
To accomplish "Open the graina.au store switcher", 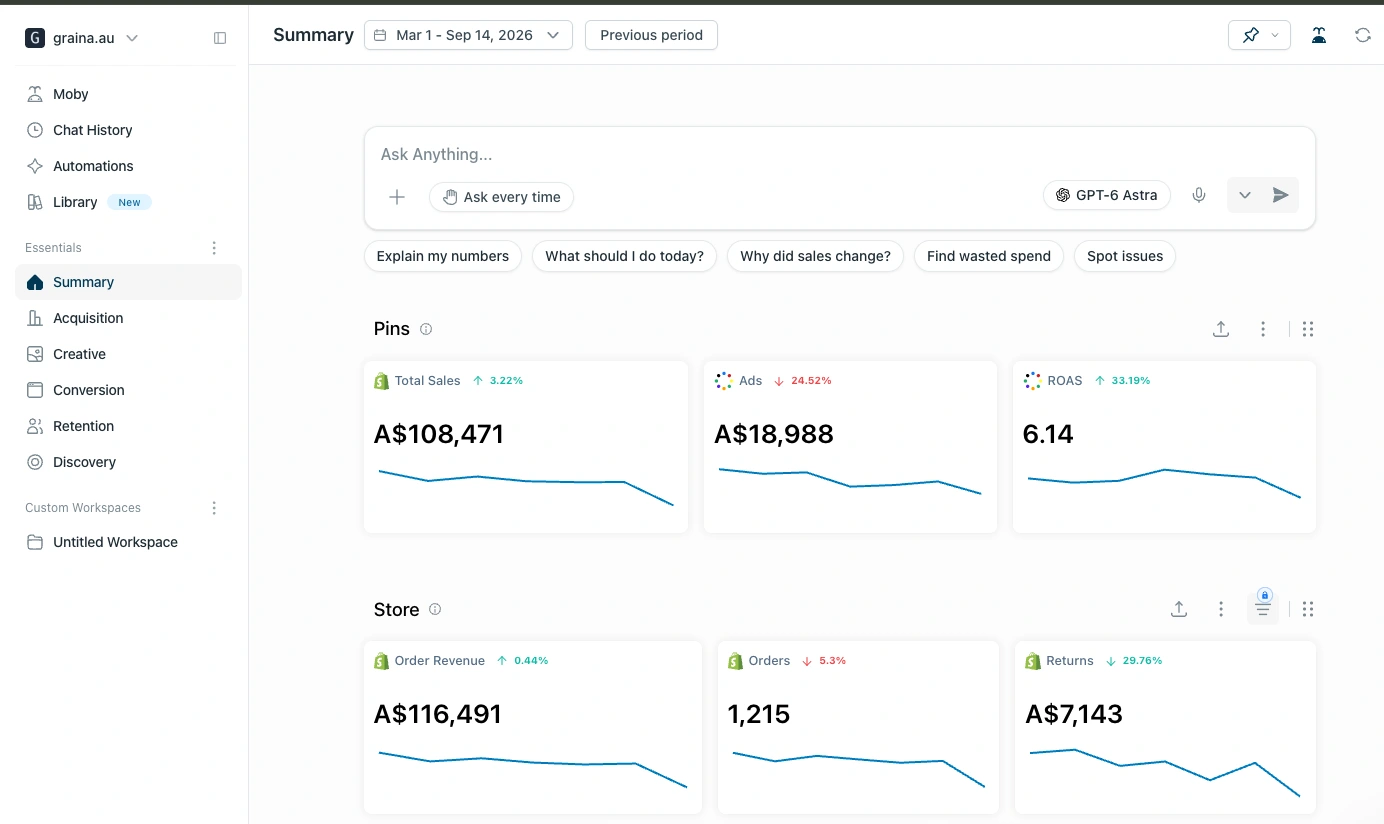I will coord(82,38).
